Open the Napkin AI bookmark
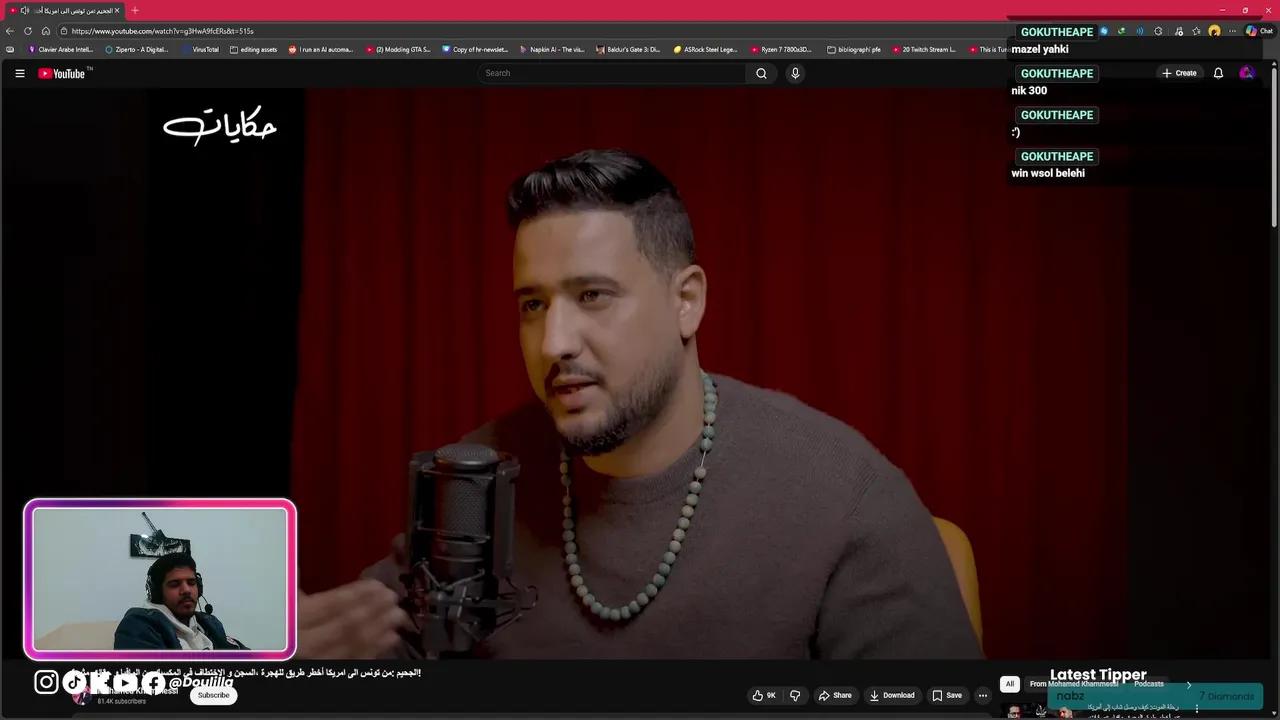The height and width of the screenshot is (720, 1280). coord(552,49)
